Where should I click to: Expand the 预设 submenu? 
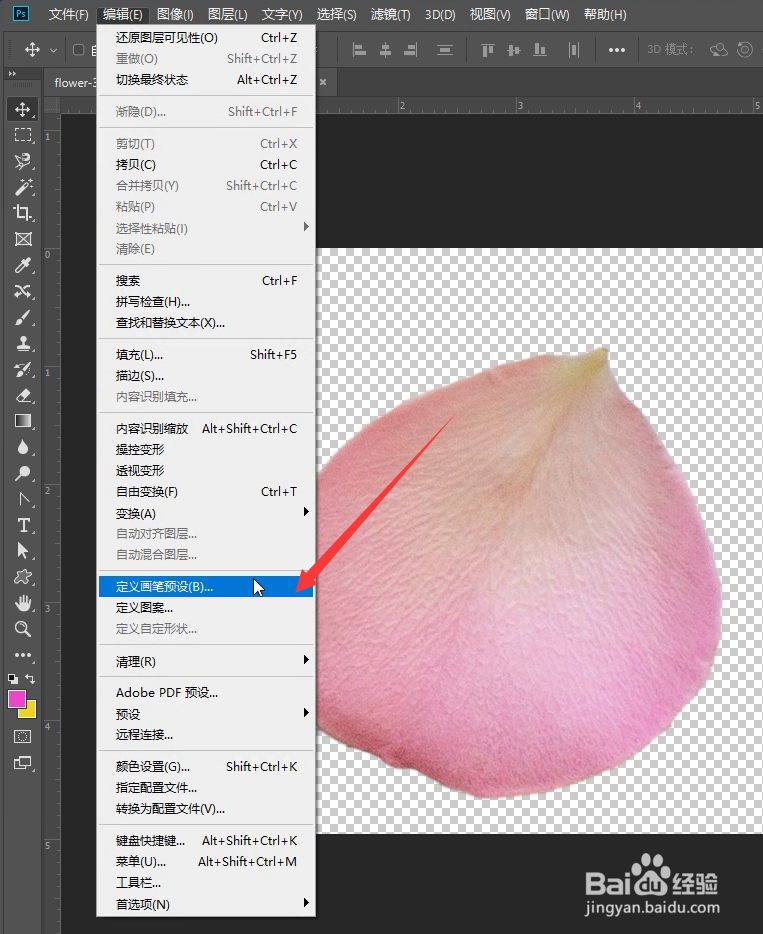pos(206,714)
